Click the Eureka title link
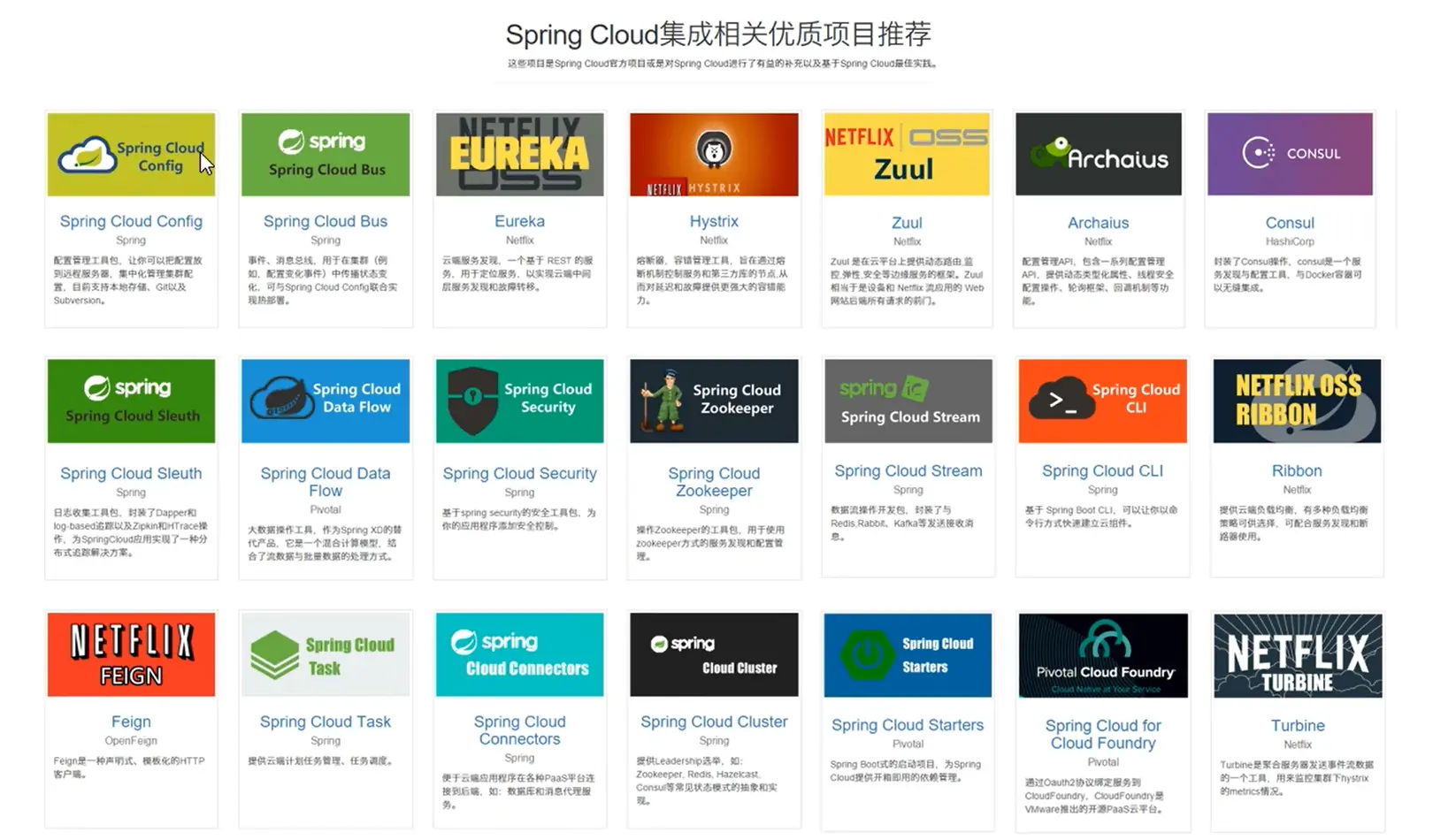The width and height of the screenshot is (1433, 840). coord(520,221)
